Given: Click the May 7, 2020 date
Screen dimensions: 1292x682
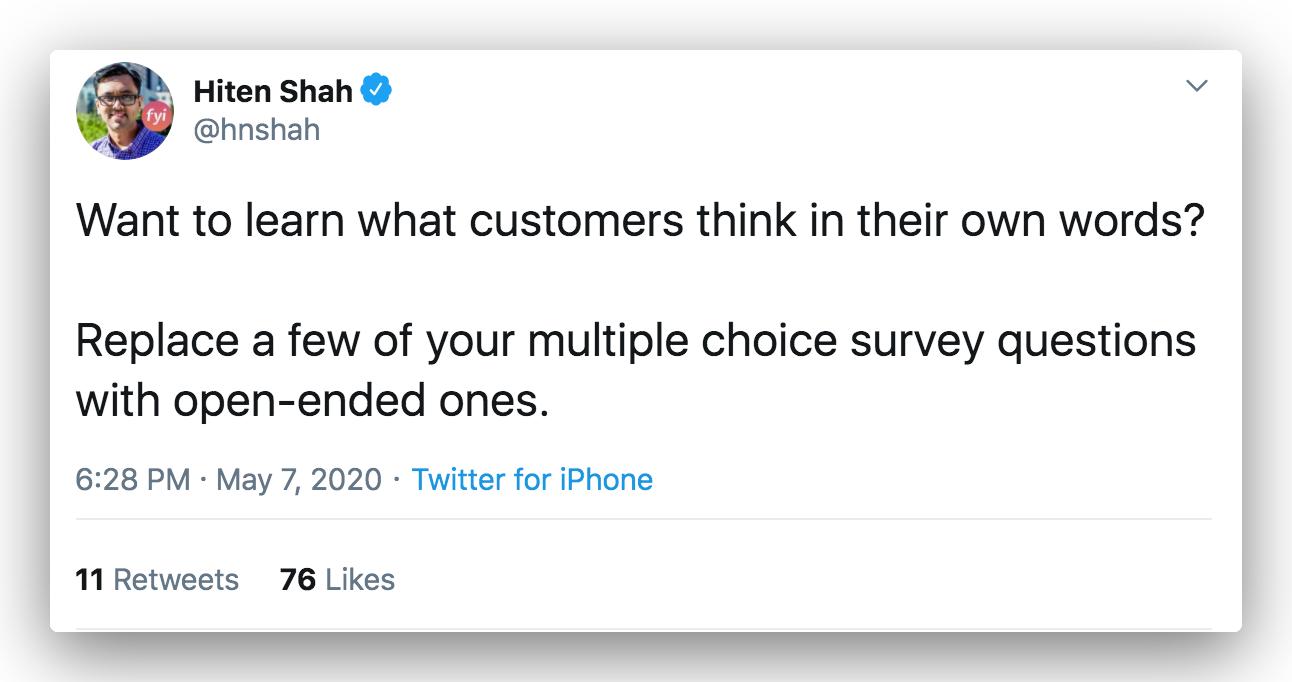Looking at the screenshot, I should point(299,480).
